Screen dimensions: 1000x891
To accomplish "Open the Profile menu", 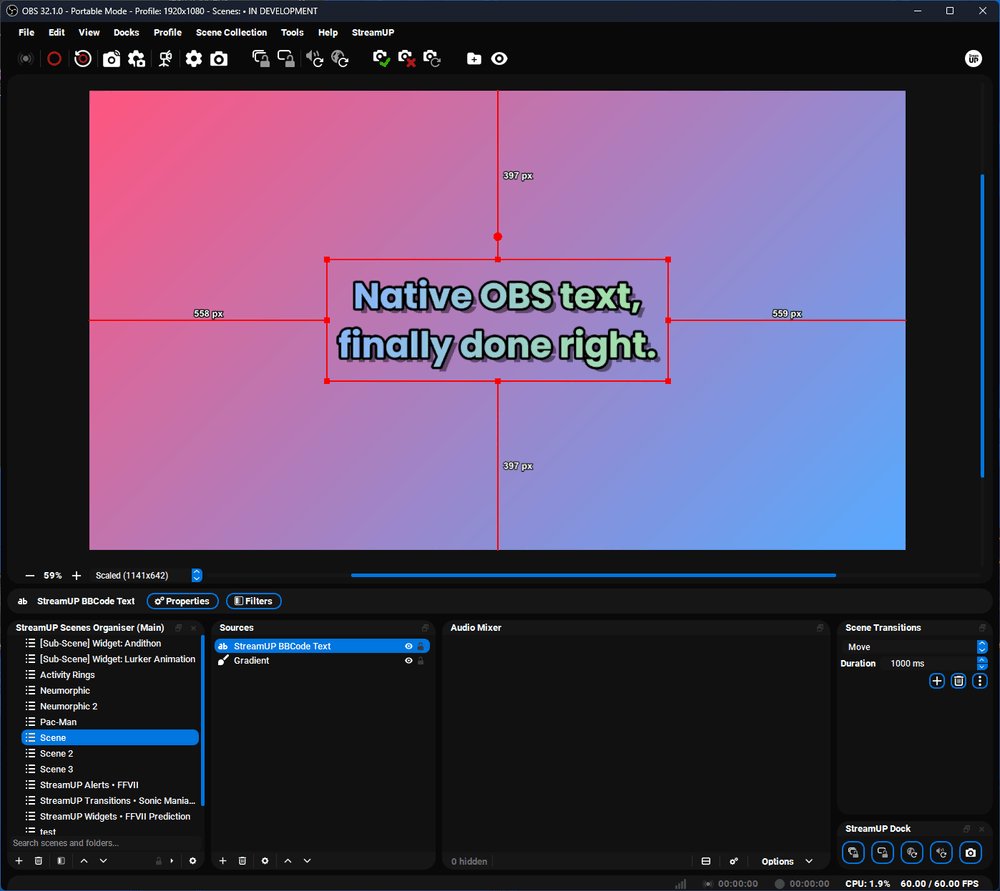I will [167, 33].
